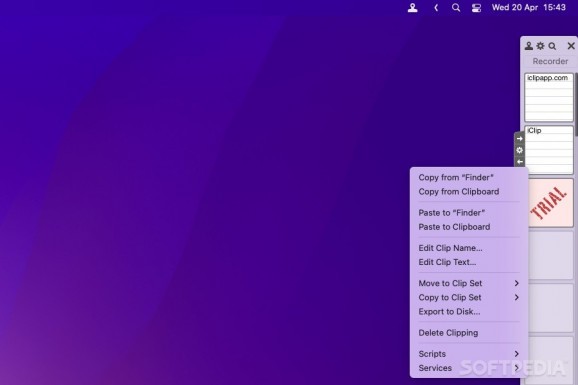This screenshot has width=578, height=385.
Task: Open the Move to Clip Set submenu
Action: (x=469, y=283)
